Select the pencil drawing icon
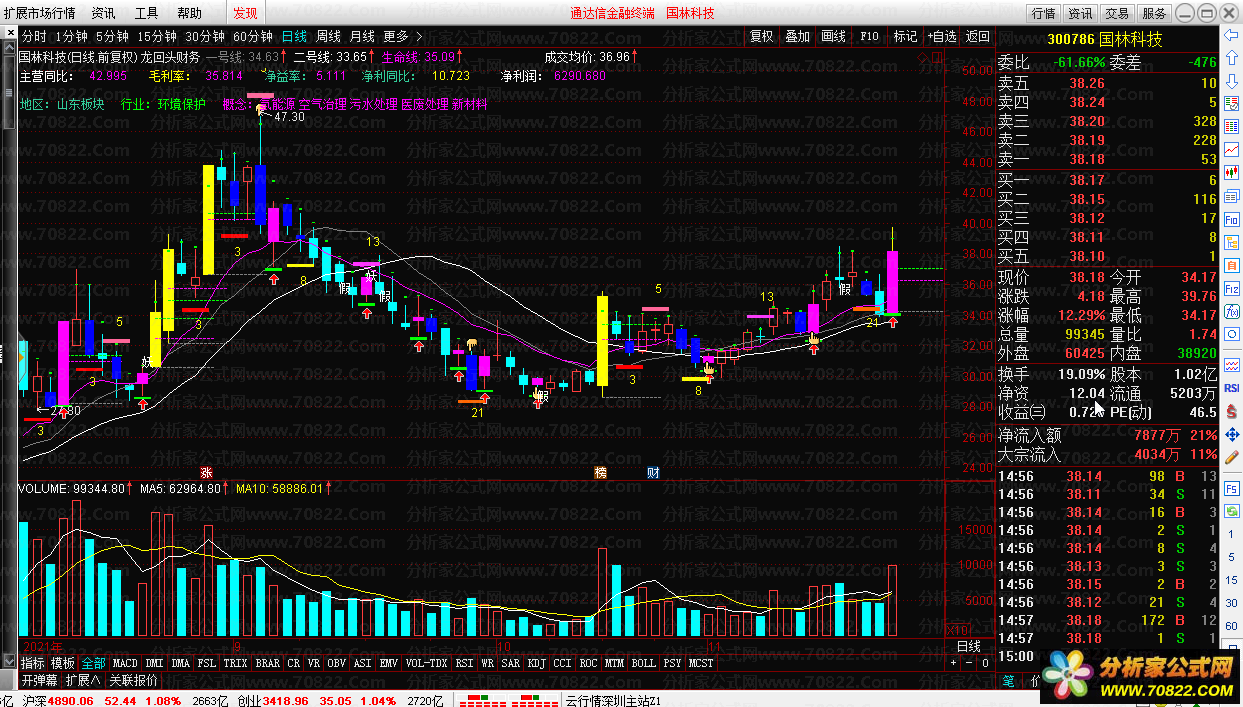1243x707 pixels. [1231, 457]
